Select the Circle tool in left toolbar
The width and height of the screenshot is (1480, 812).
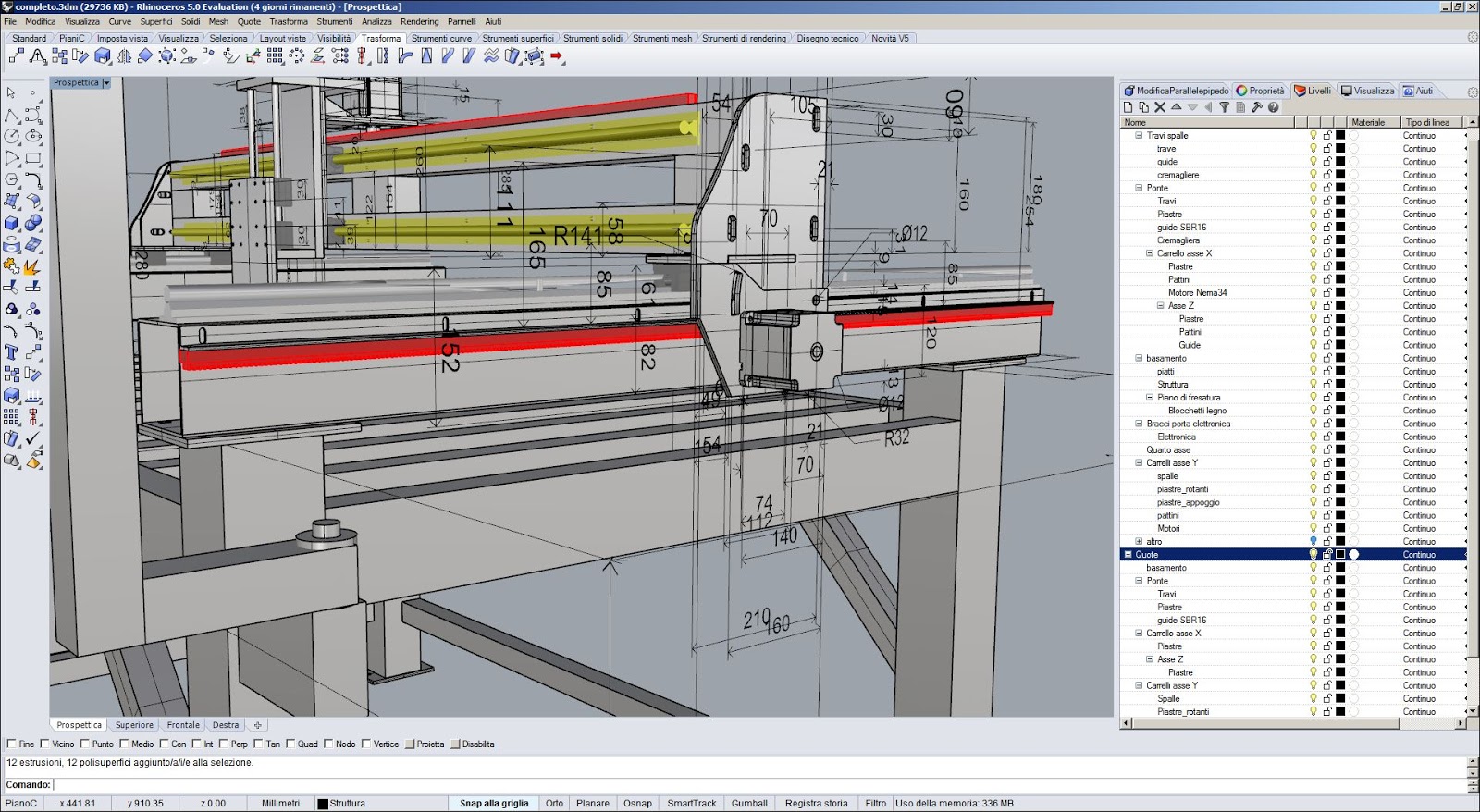[x=11, y=136]
